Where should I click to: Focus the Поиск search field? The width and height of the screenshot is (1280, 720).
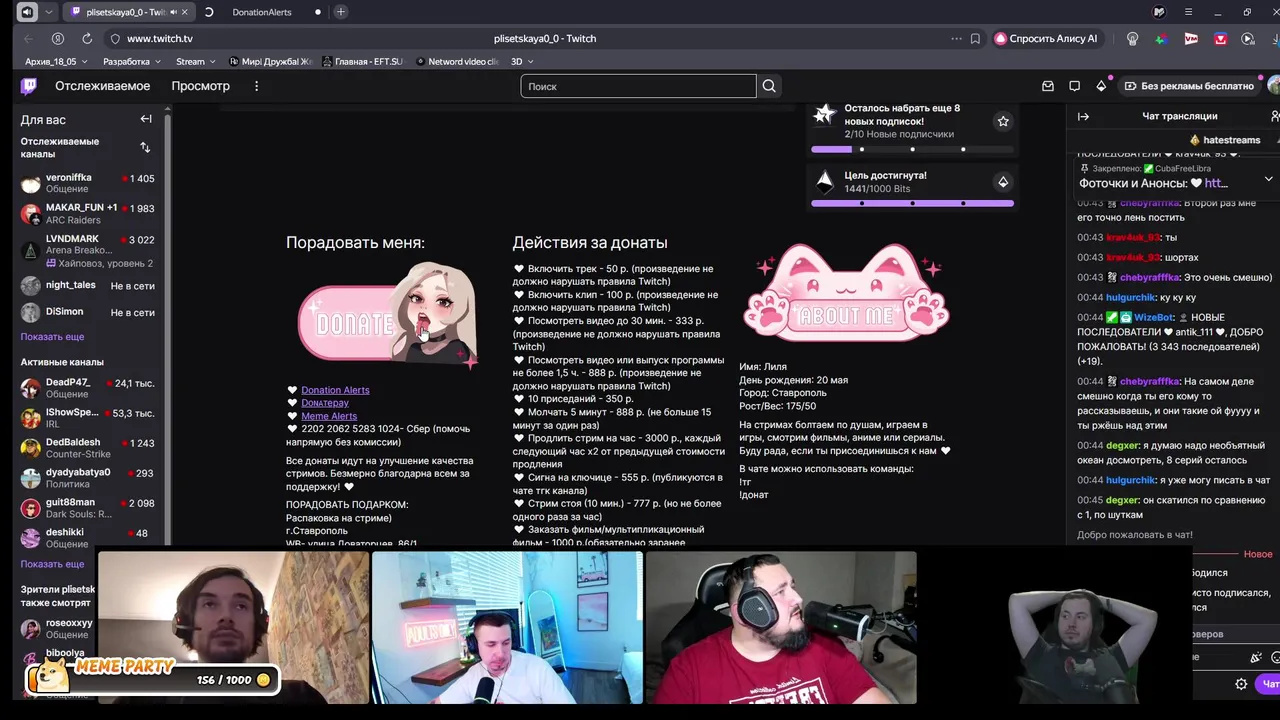638,86
